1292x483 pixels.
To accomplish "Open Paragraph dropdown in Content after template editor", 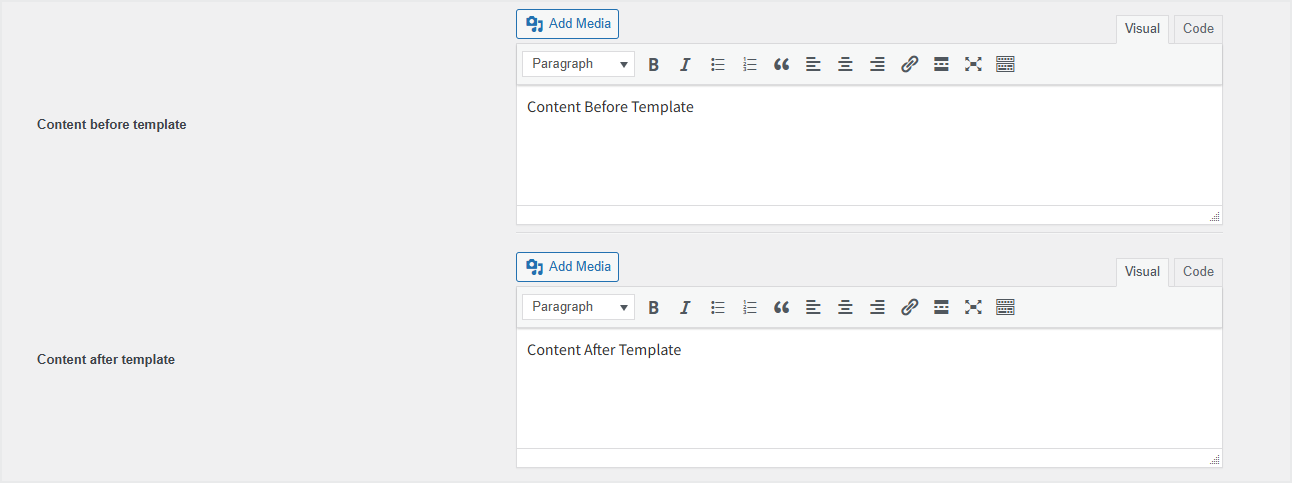I will 578,307.
